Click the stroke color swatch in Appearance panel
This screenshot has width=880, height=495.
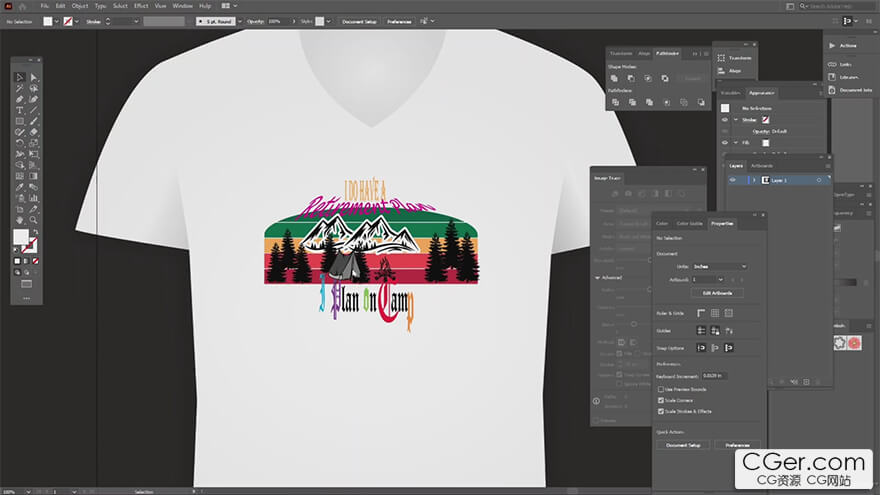pyautogui.click(x=766, y=119)
